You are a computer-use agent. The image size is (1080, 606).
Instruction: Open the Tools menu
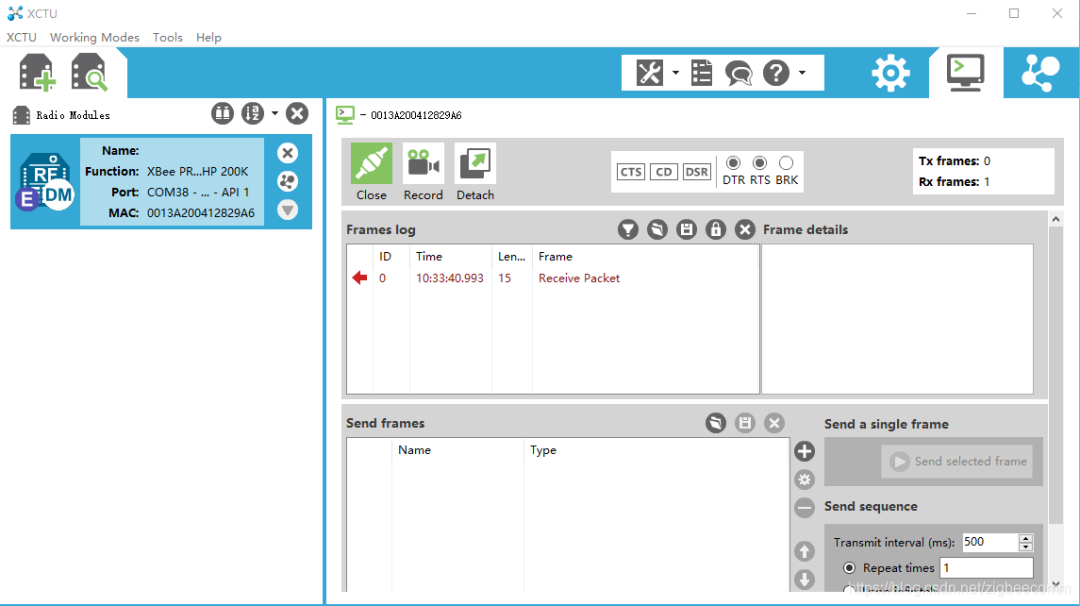pyautogui.click(x=167, y=37)
